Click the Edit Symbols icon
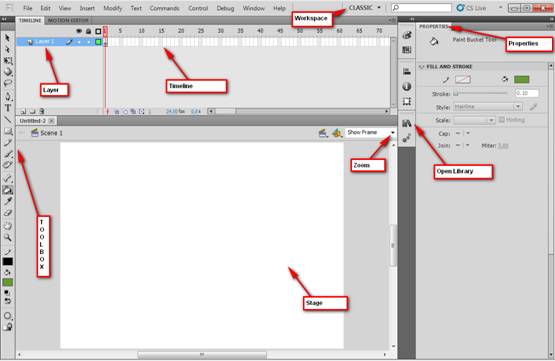 (337, 133)
